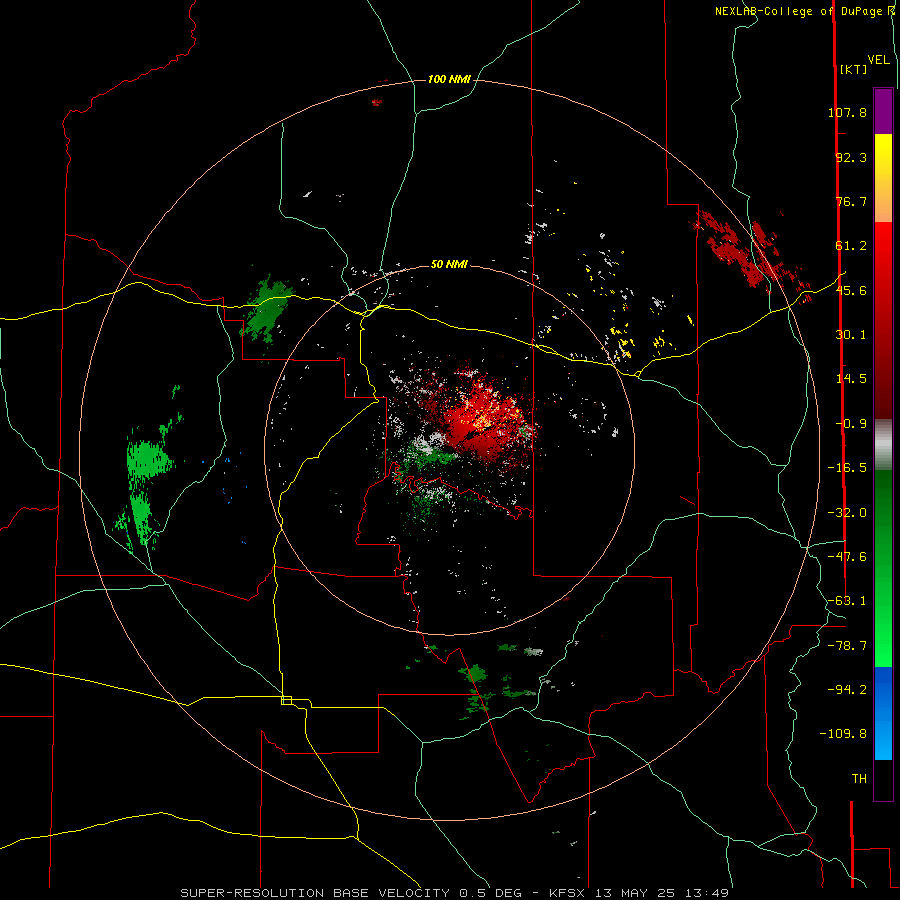The width and height of the screenshot is (900, 900).
Task: Click the -94.2 legend value
Action: point(847,689)
